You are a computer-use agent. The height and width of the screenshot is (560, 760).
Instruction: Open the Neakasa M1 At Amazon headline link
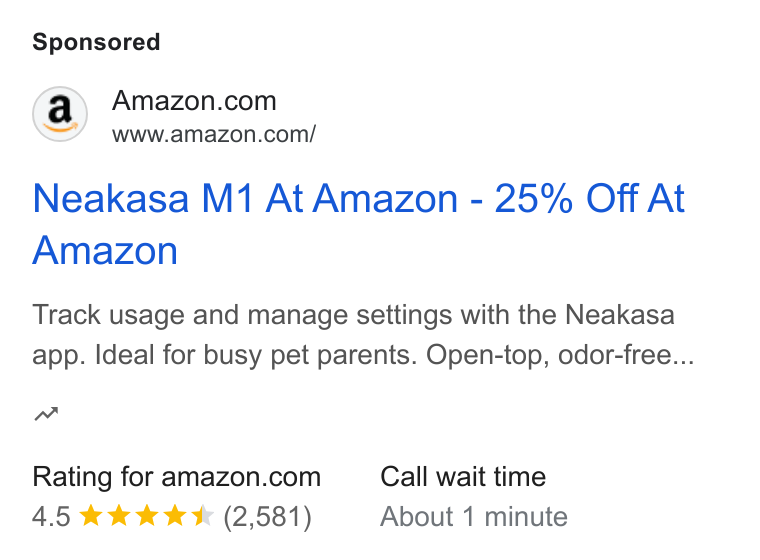click(x=358, y=224)
